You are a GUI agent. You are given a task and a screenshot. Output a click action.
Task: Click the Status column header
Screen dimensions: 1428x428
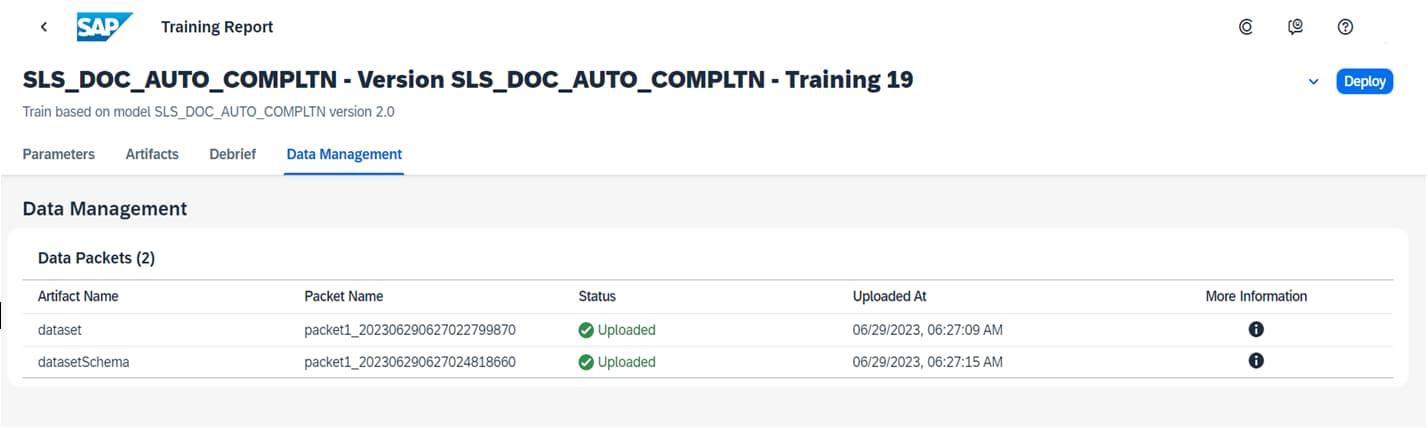click(x=597, y=296)
